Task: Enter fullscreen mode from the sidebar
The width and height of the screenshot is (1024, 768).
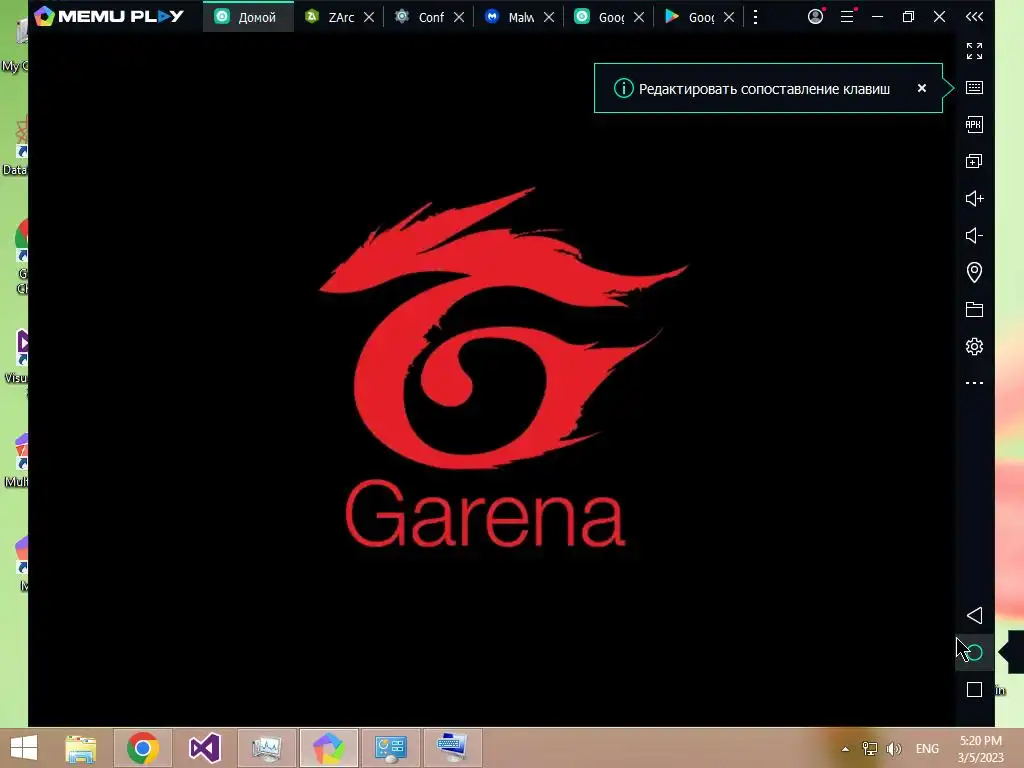Action: click(x=974, y=51)
